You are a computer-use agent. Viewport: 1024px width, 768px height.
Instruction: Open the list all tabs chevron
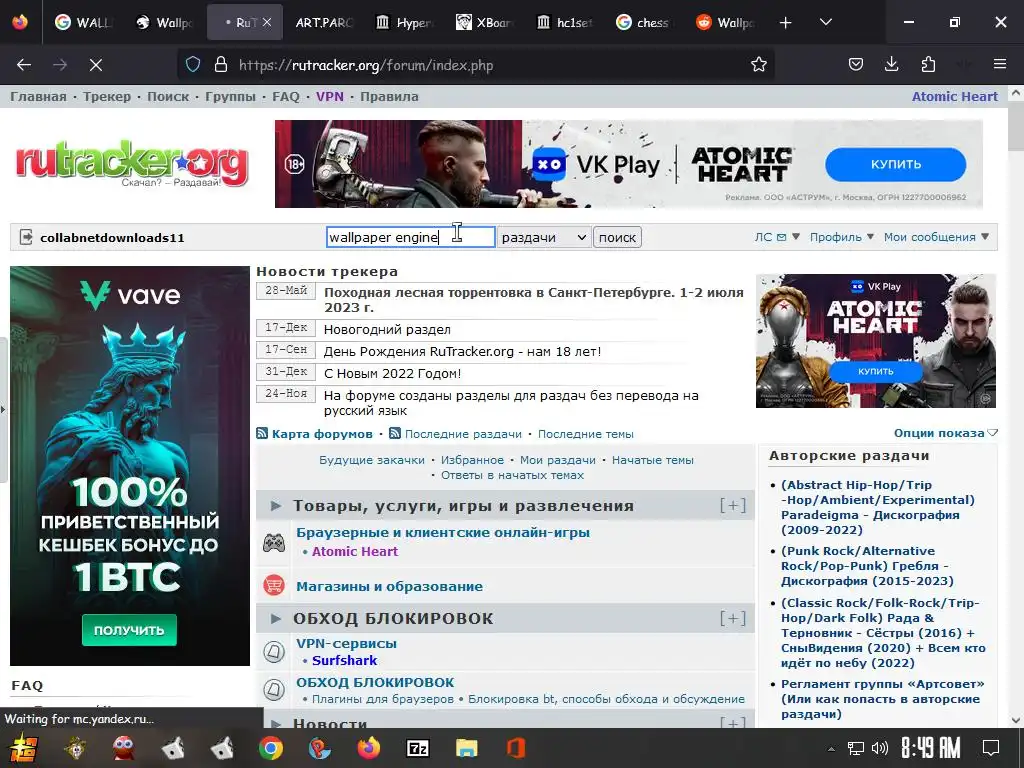click(825, 23)
